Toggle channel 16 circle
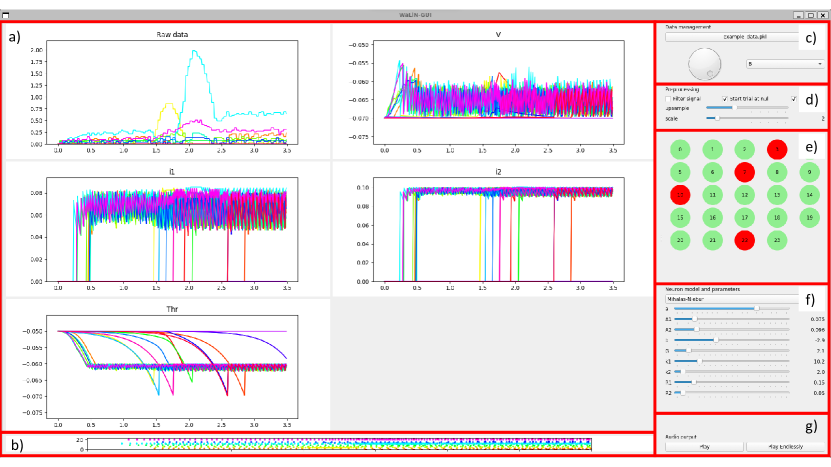This screenshot has height=467, width=831. click(712, 217)
